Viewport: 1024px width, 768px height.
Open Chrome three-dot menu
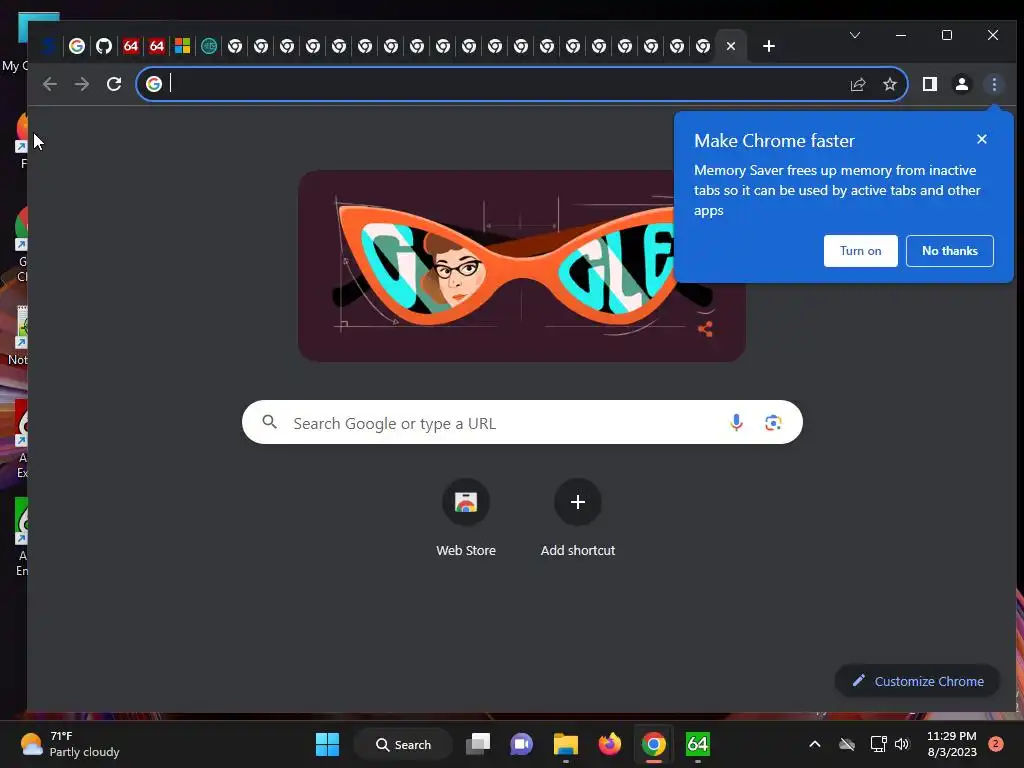point(994,84)
